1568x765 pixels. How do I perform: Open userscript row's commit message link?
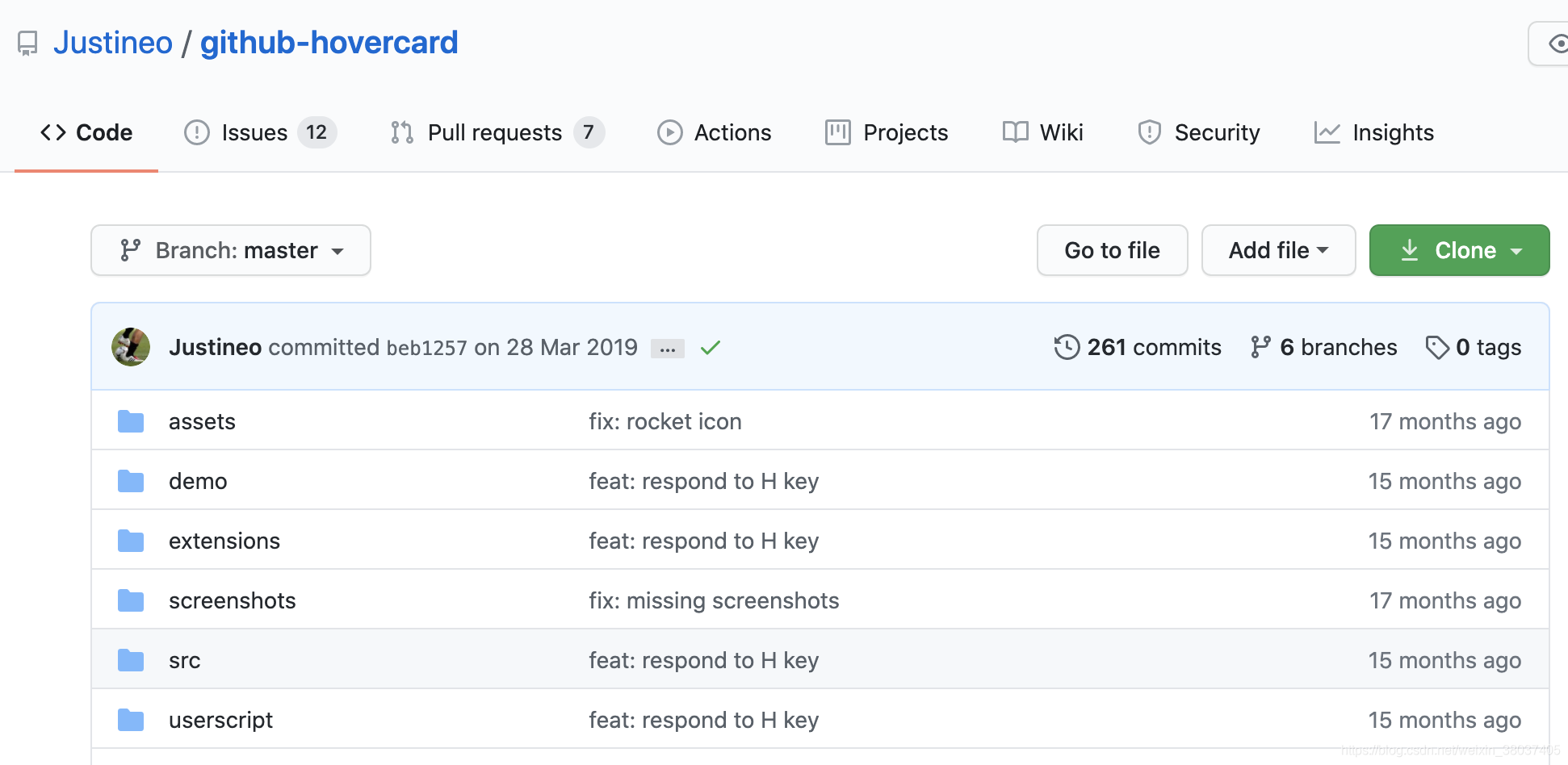(704, 720)
